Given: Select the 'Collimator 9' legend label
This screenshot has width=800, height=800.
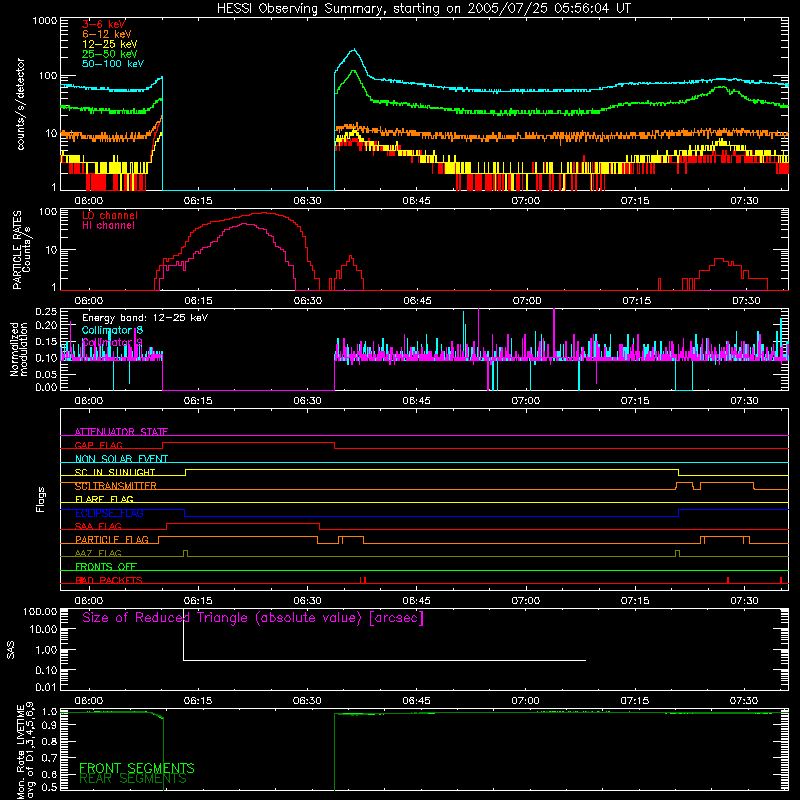Looking at the screenshot, I should click(112, 342).
